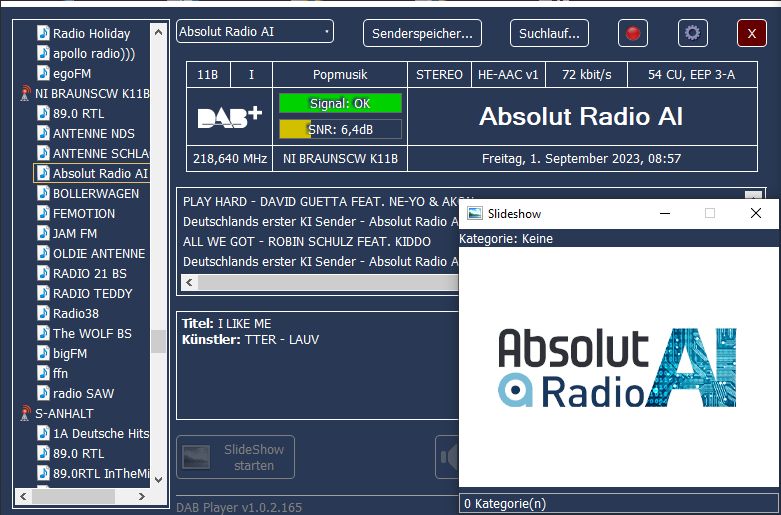Choose JAM FM from the station list
The image size is (781, 515).
(x=74, y=233)
